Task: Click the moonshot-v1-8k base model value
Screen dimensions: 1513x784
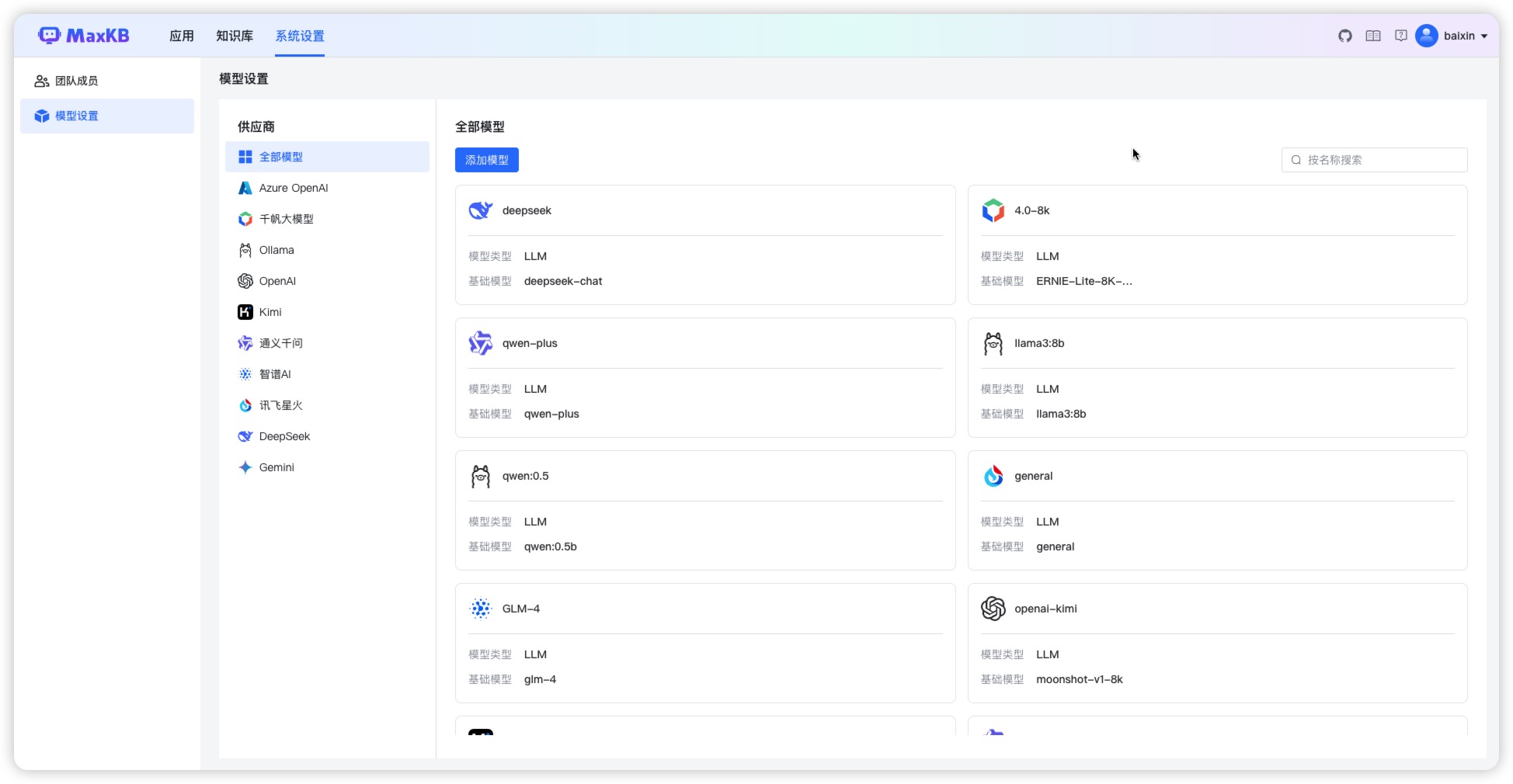Action: pos(1080,679)
